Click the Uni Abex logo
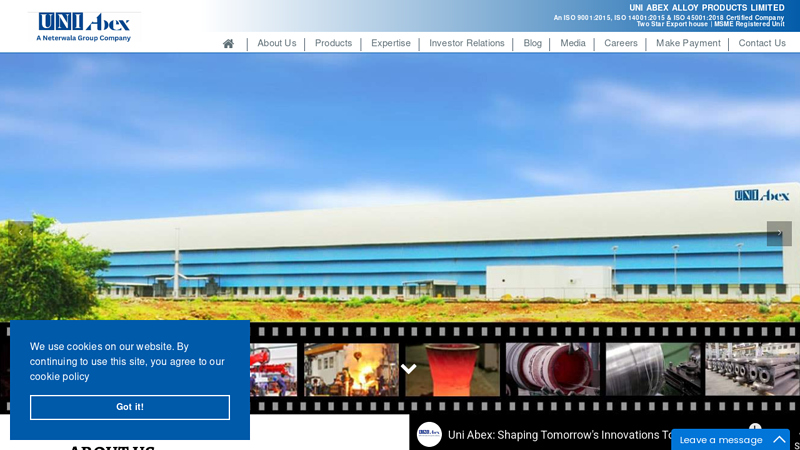Image resolution: width=800 pixels, height=450 pixels. point(84,27)
